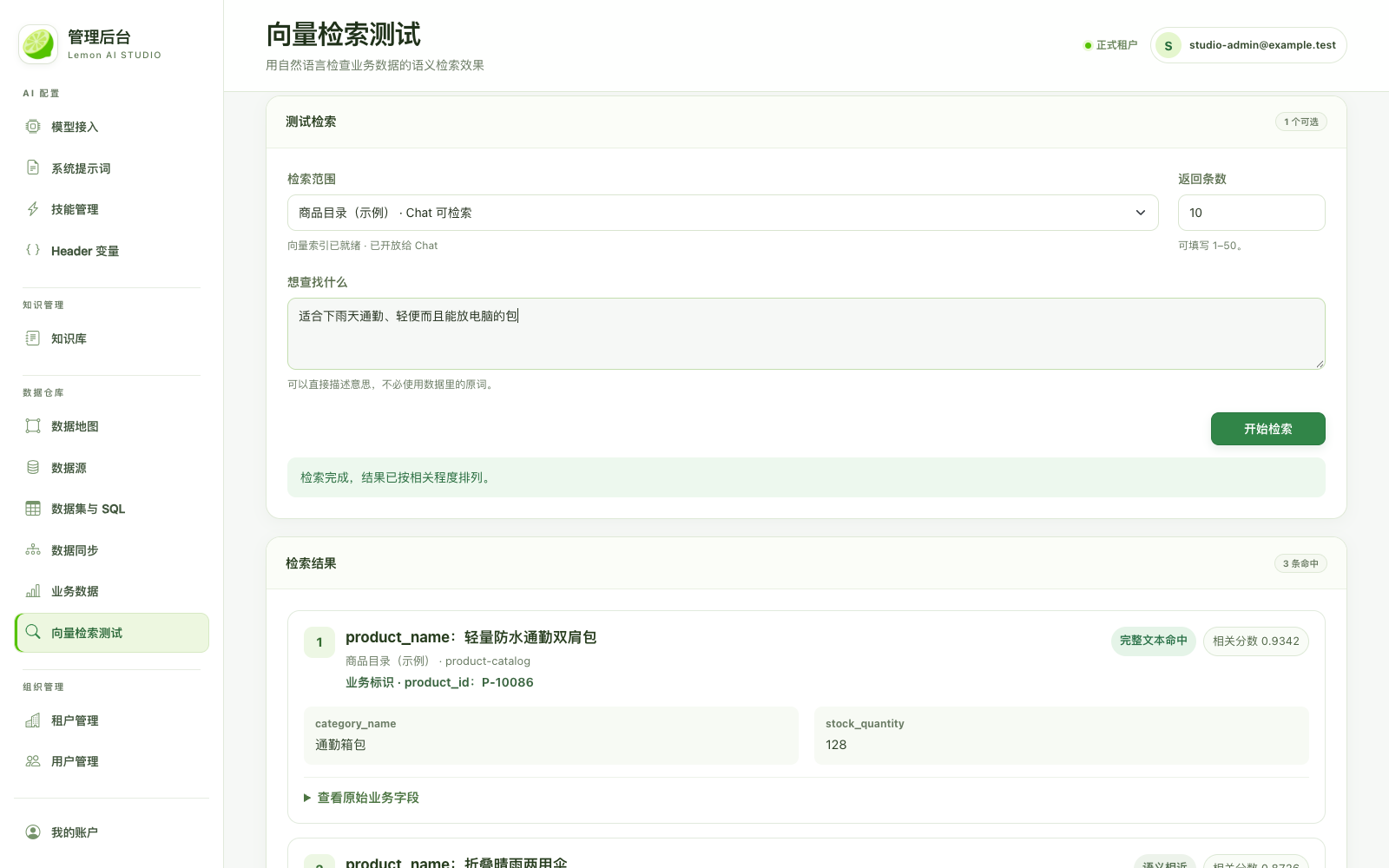Click the 相关分数 0.9342 badge
This screenshot has height=868, width=1389.
(x=1255, y=641)
